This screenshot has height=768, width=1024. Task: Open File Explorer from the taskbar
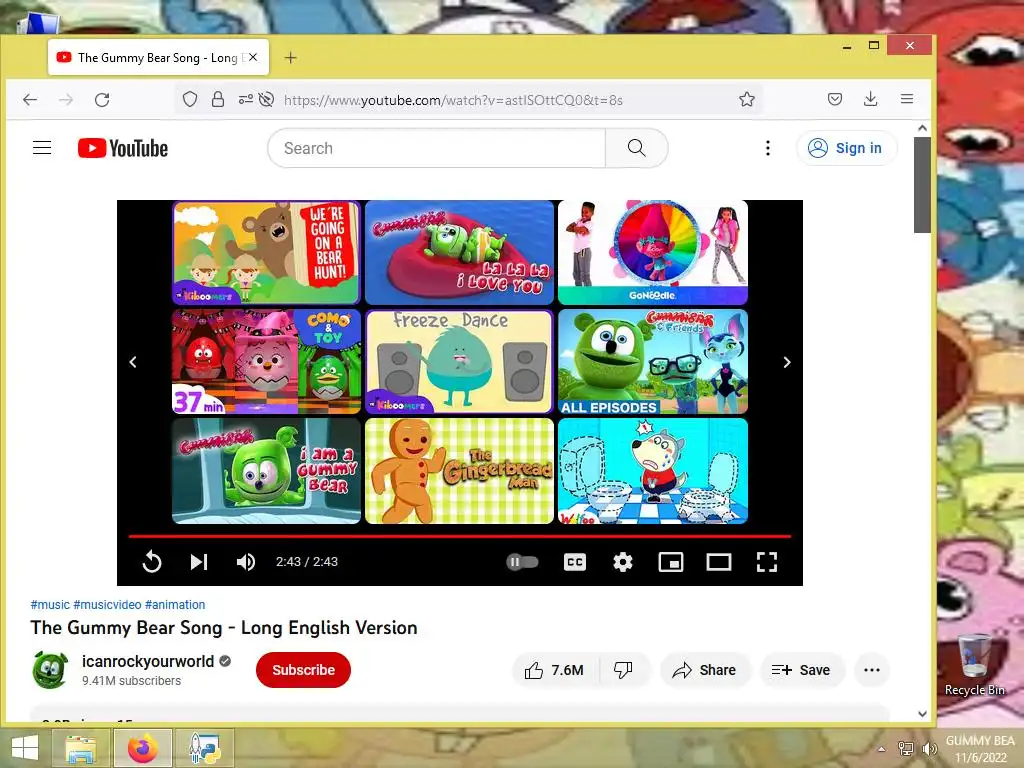pyautogui.click(x=81, y=748)
